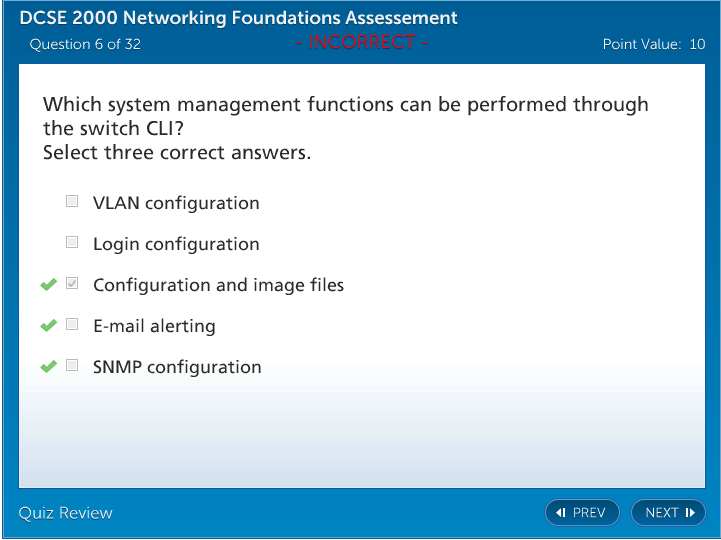Tick the VLAN configuration checkbox

click(72, 201)
